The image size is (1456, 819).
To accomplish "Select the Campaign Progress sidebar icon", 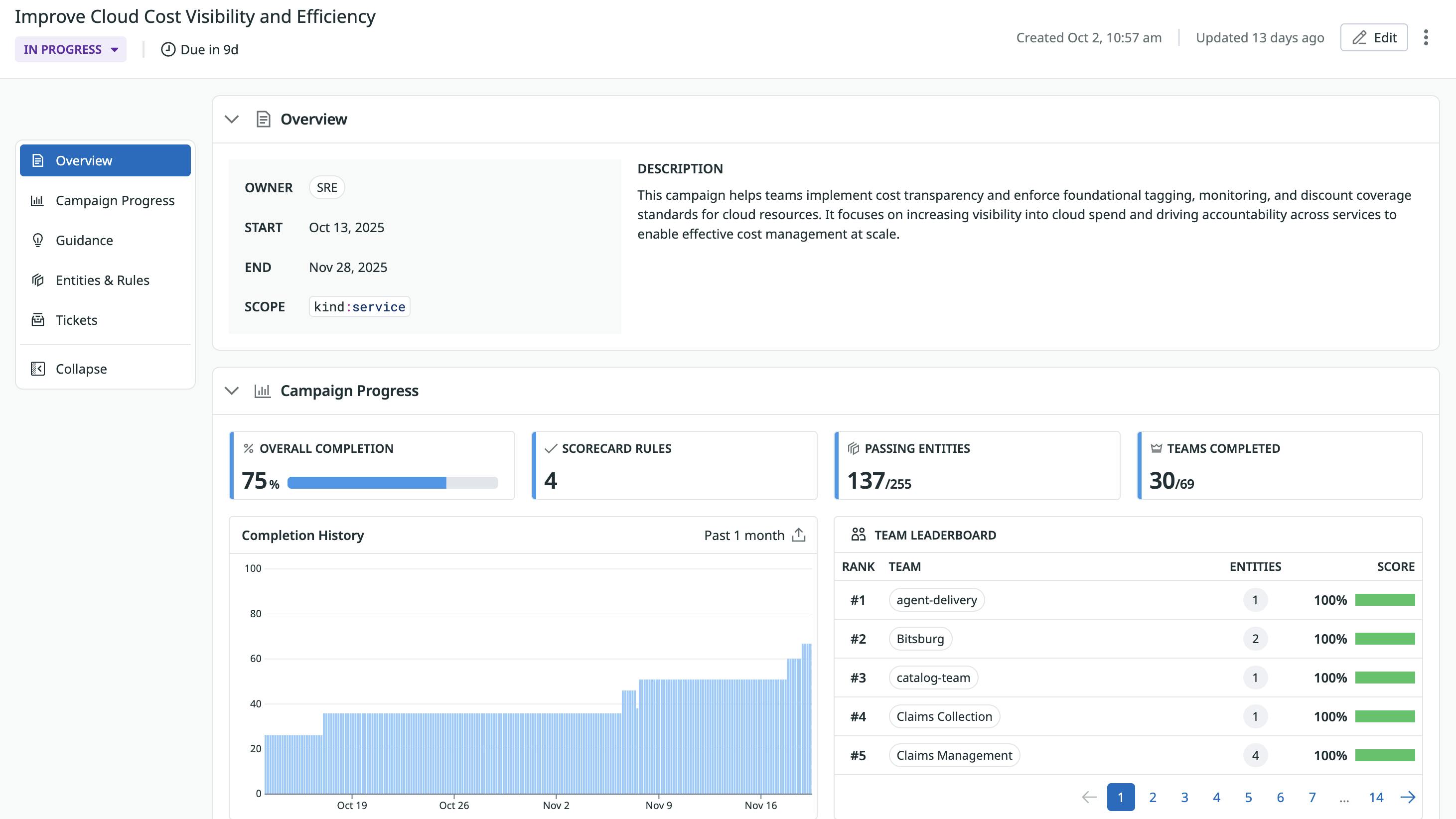I will (x=37, y=201).
